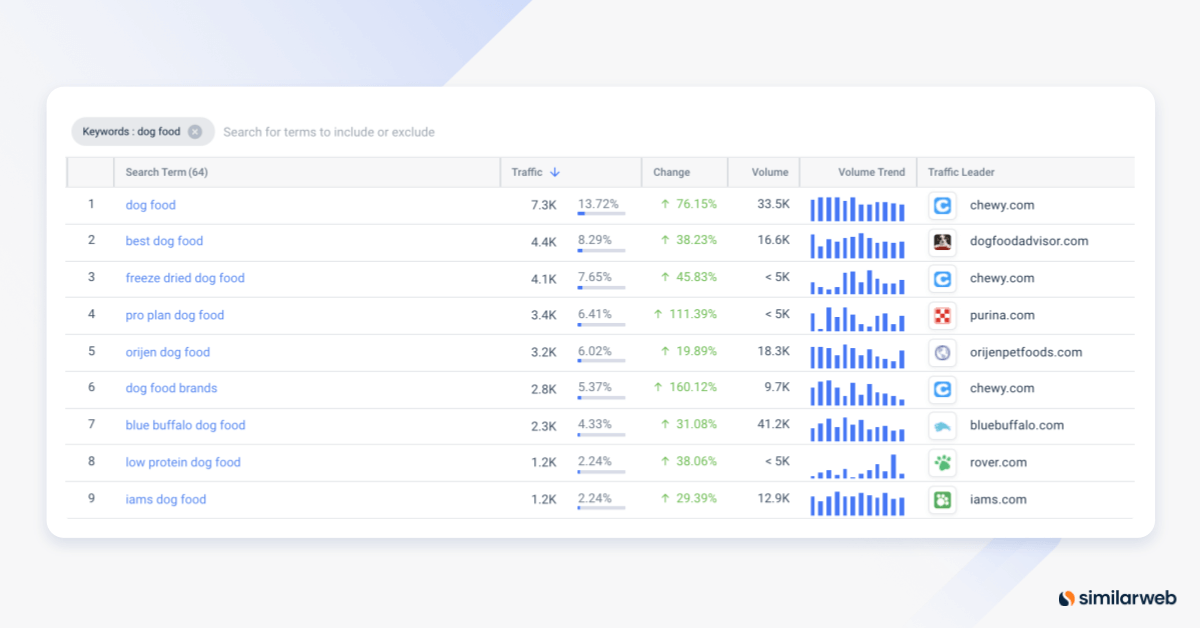
Task: Click the orijenpetfoods.com favicon icon
Action: (942, 352)
